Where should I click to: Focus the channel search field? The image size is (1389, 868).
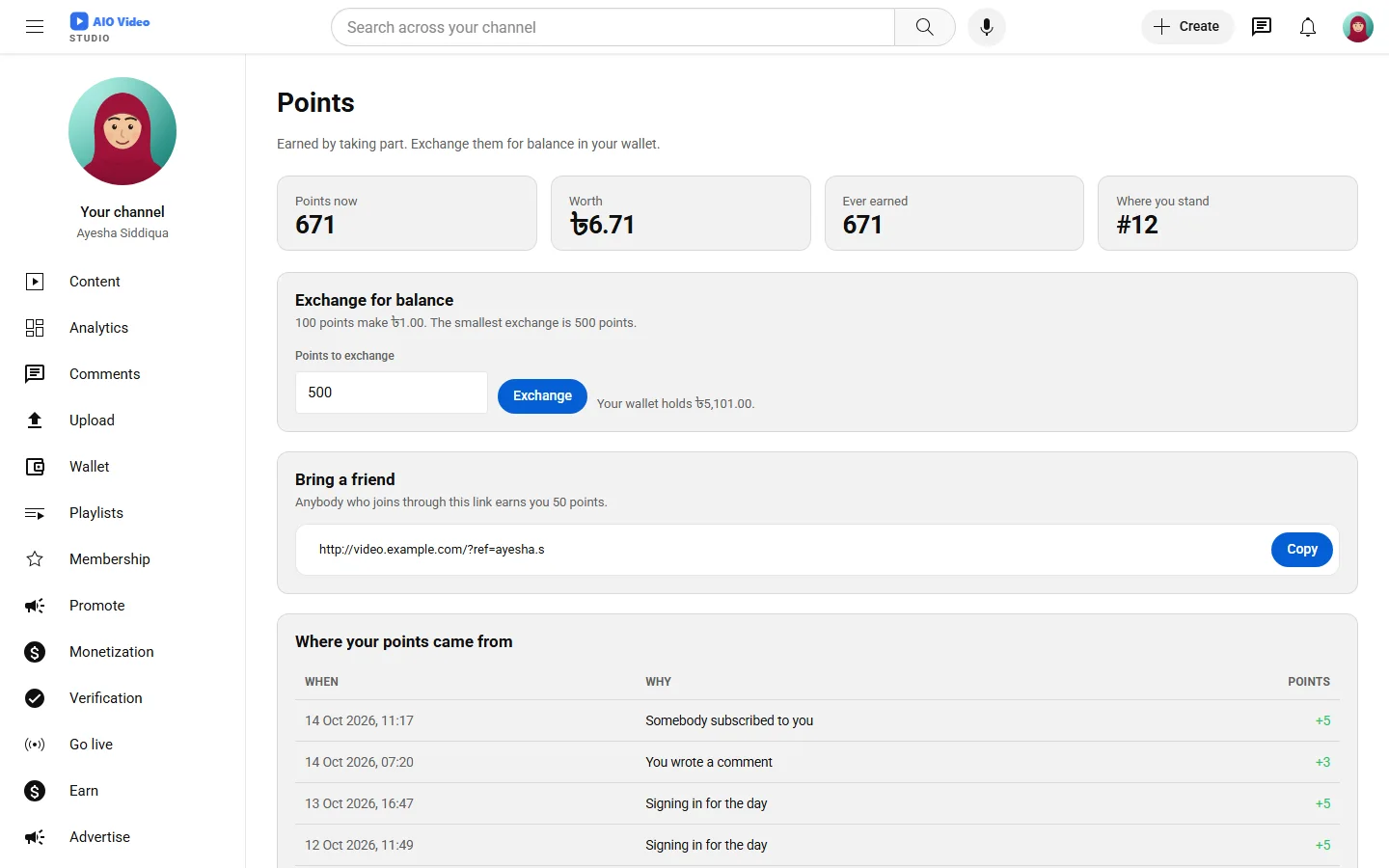click(613, 27)
